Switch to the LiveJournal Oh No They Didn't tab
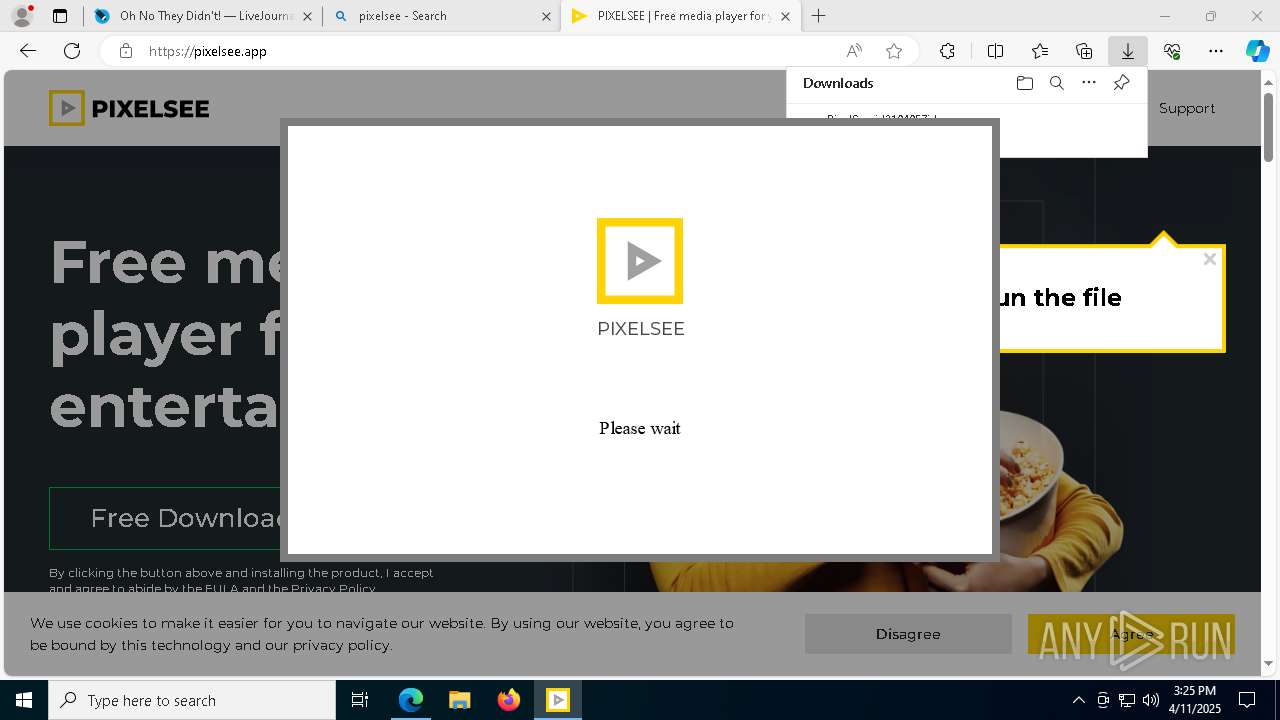Viewport: 1280px width, 720px height. point(202,16)
